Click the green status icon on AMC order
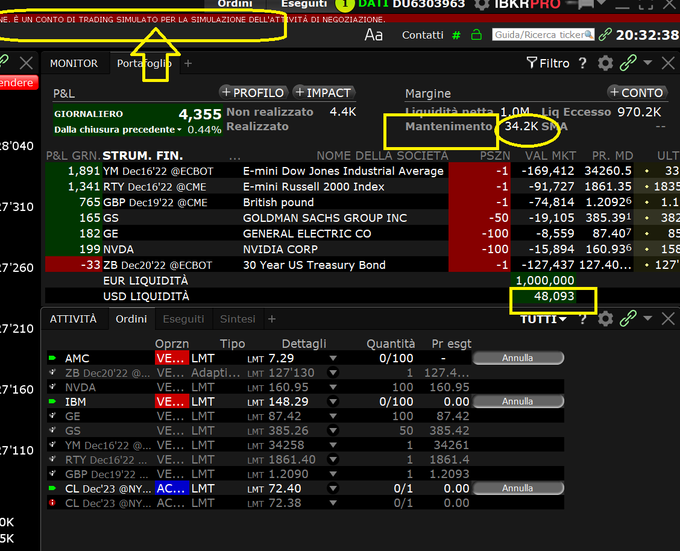This screenshot has width=680, height=551. pos(52,358)
